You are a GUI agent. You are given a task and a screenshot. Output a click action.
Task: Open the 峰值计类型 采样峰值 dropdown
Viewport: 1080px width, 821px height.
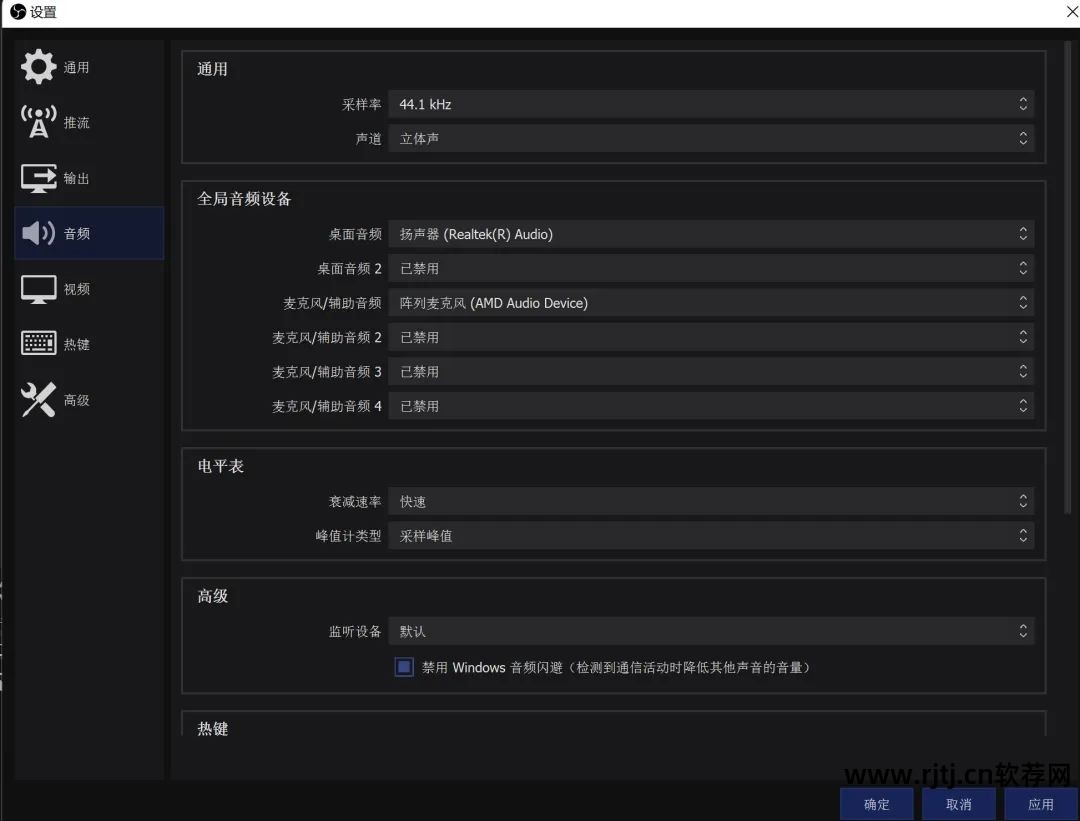click(711, 536)
